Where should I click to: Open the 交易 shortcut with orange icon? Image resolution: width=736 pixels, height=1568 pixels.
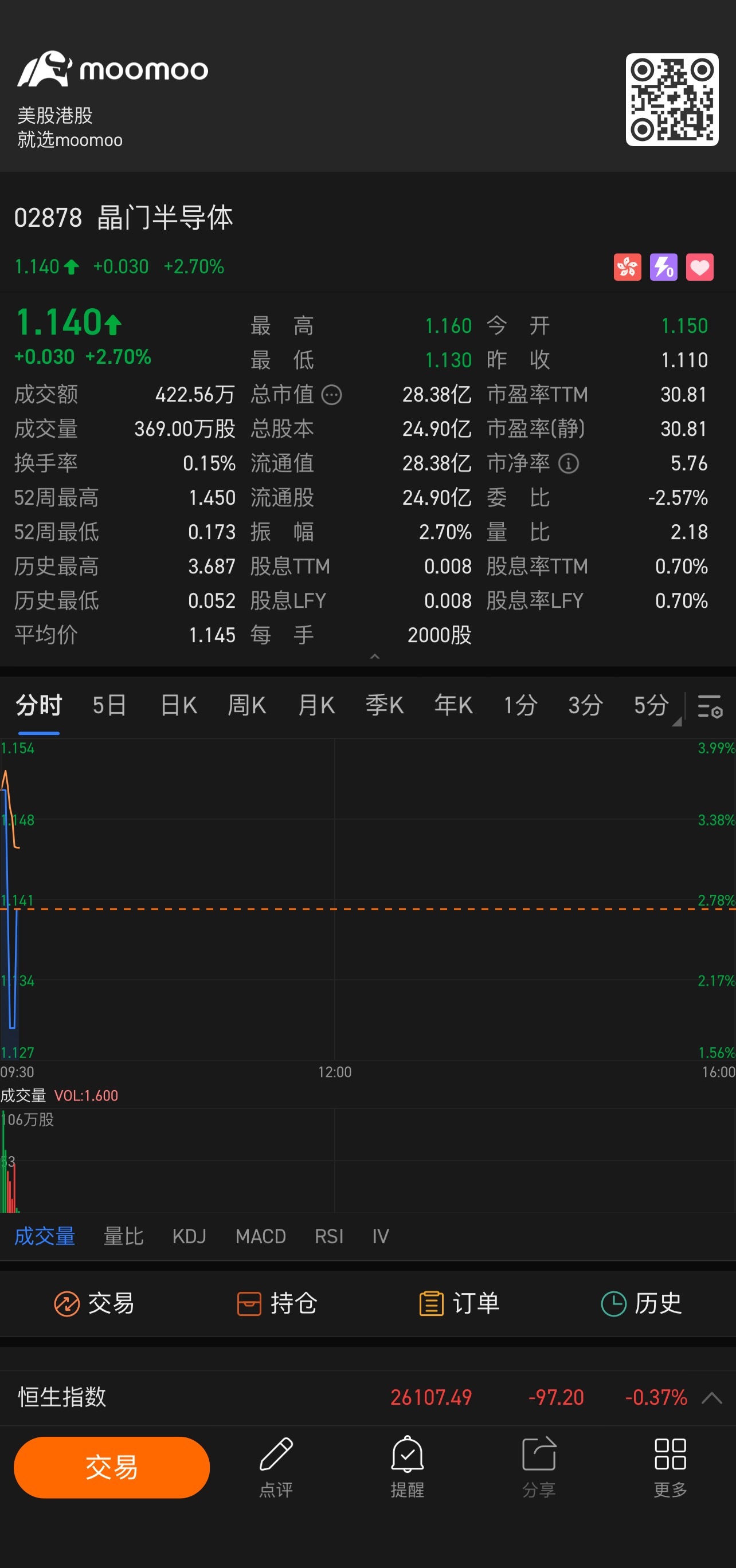[x=95, y=1304]
